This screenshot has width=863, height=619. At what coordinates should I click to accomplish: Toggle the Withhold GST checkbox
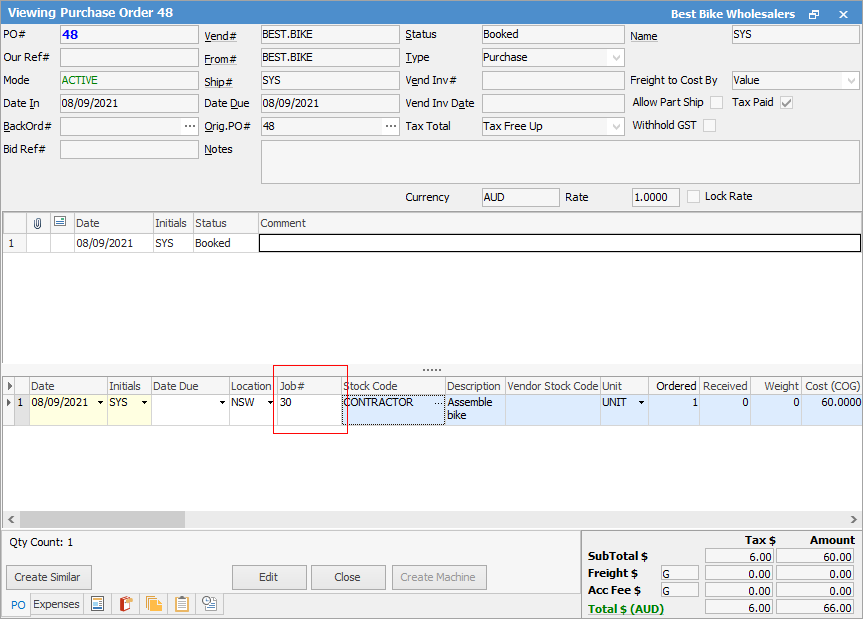(x=711, y=126)
